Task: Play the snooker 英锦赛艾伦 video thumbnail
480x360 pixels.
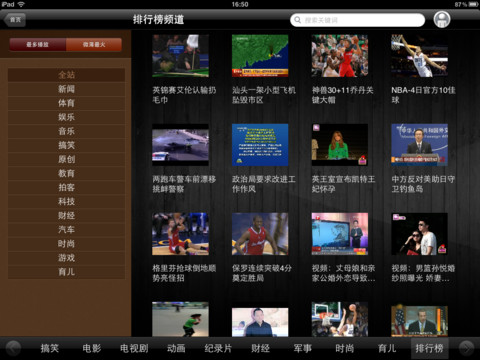Action: click(180, 56)
